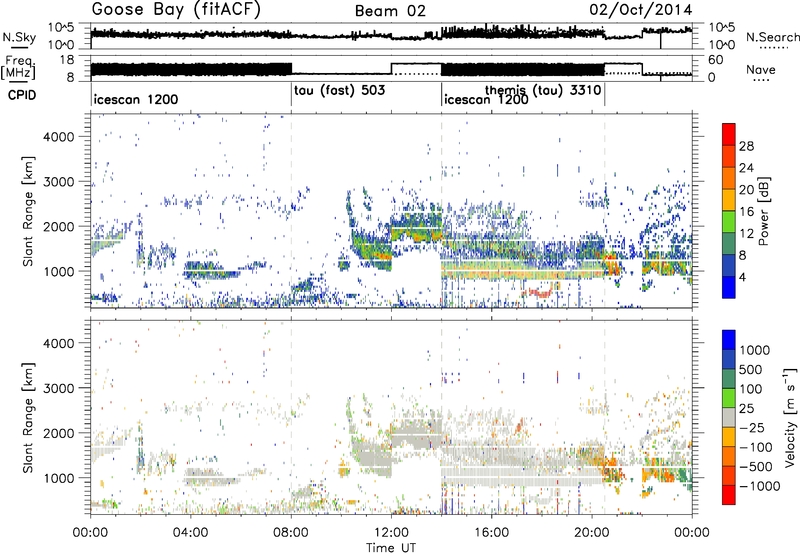800x554 pixels.
Task: Click the Power scale value '4'
Action: [743, 278]
